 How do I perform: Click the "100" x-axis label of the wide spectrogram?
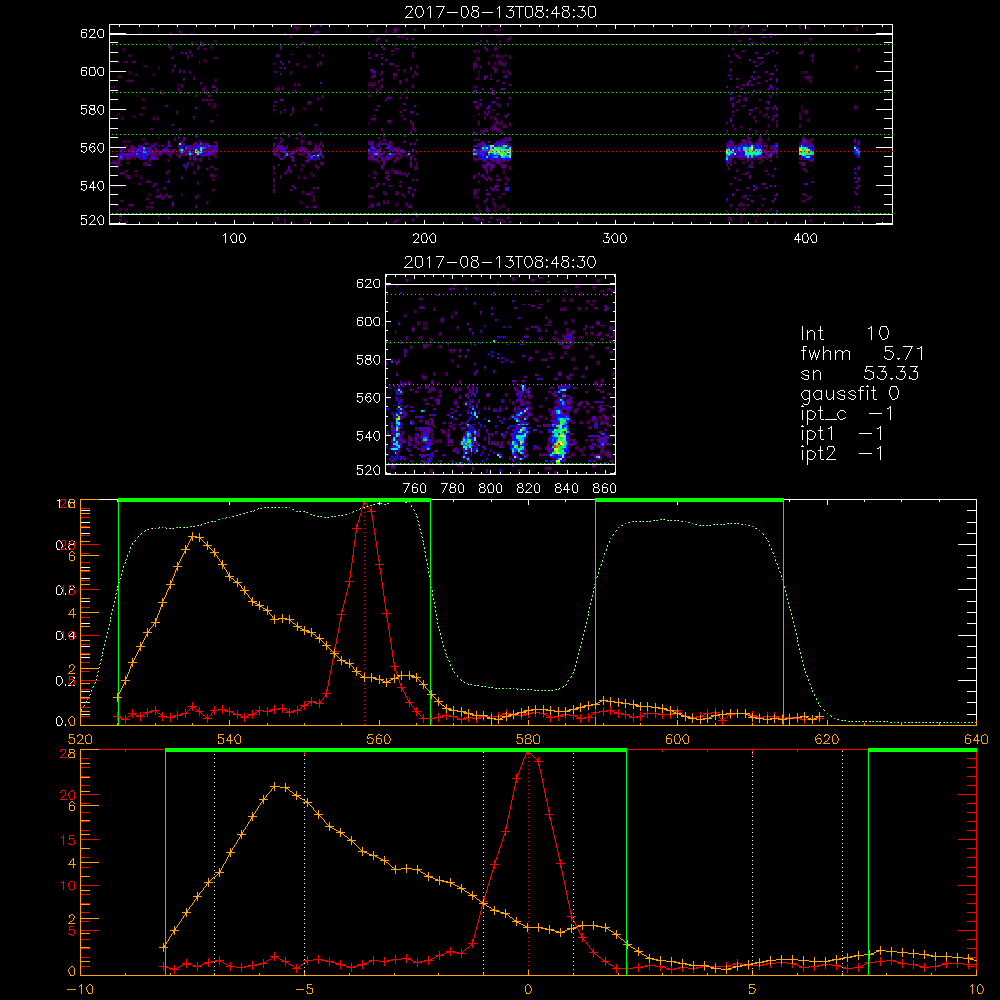click(234, 238)
